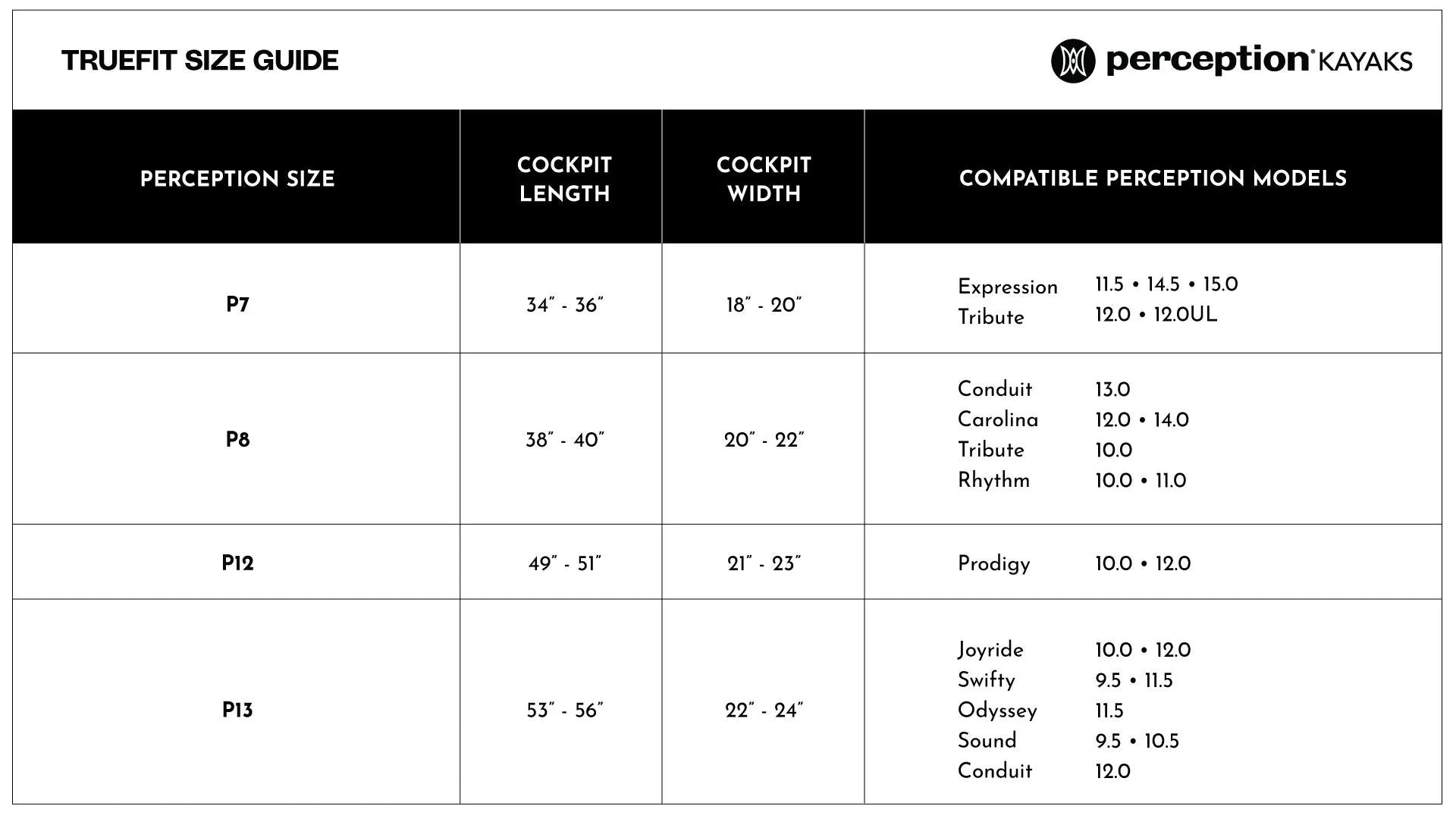Click the Rhythm model name
The height and width of the screenshot is (819, 1456).
click(993, 480)
